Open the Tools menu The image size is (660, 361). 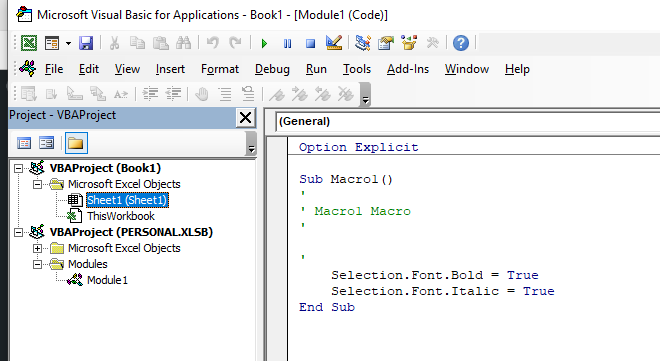[x=357, y=69]
